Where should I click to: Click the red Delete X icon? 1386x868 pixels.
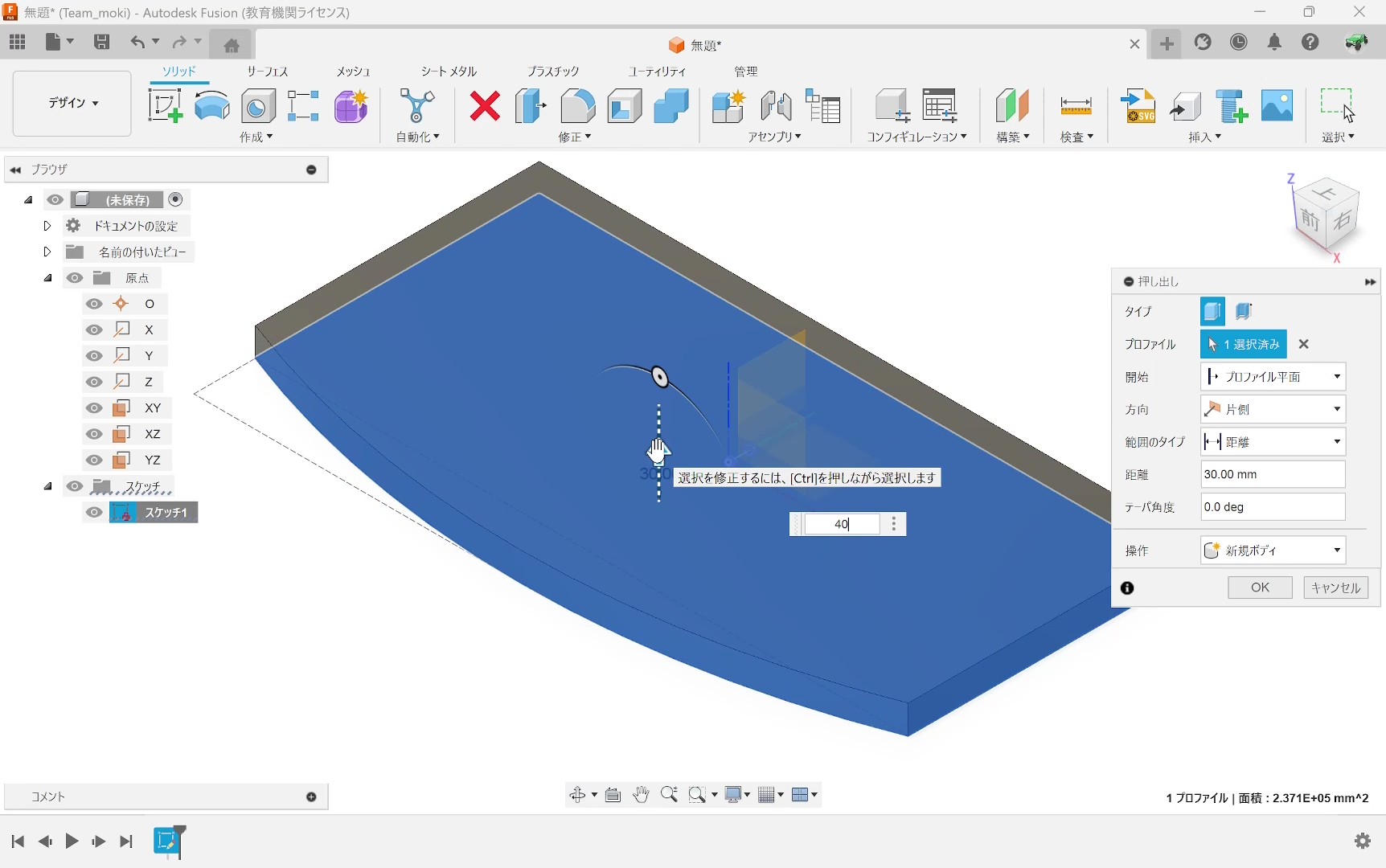pos(485,106)
